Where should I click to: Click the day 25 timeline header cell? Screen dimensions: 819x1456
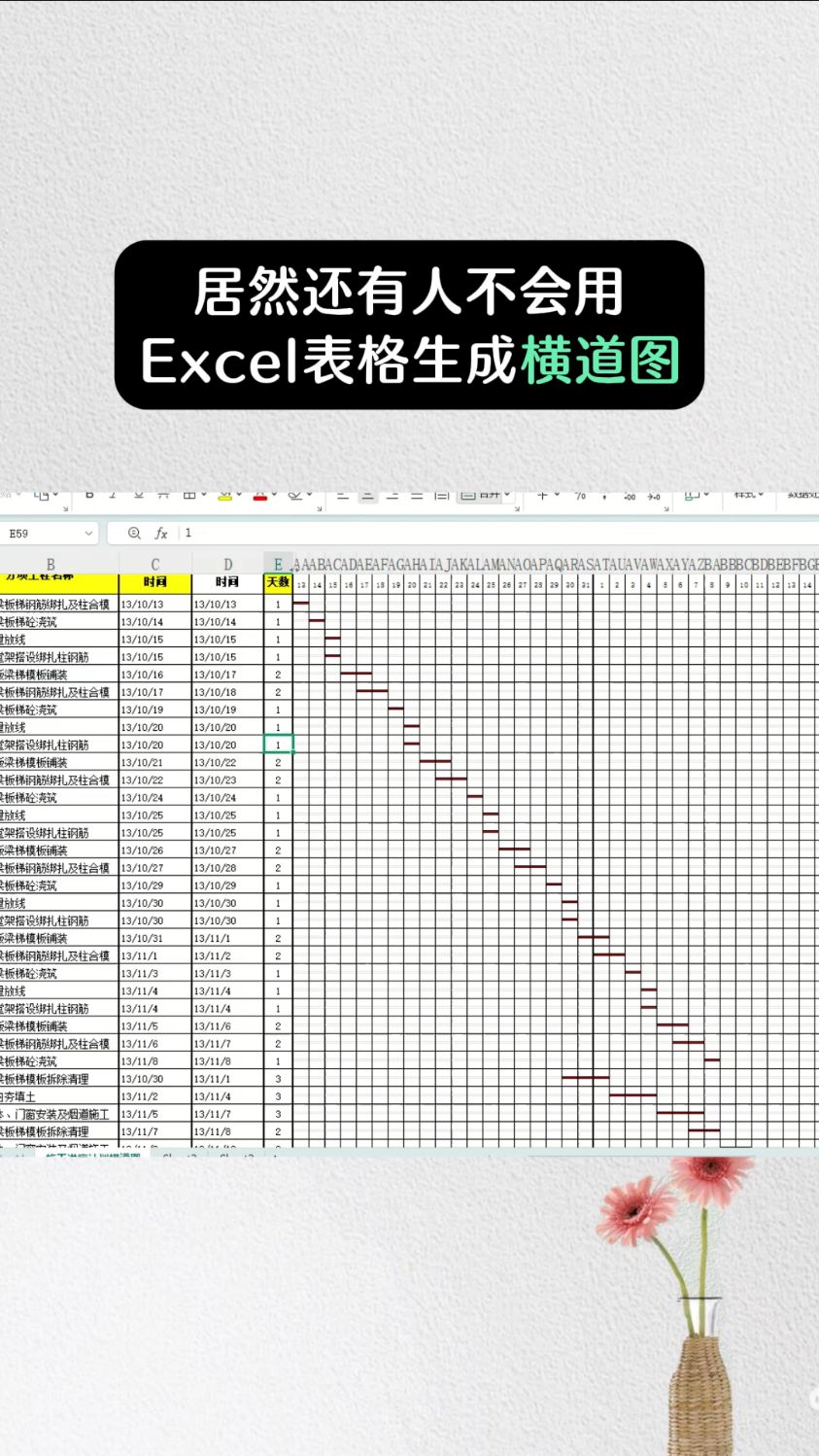point(491,584)
